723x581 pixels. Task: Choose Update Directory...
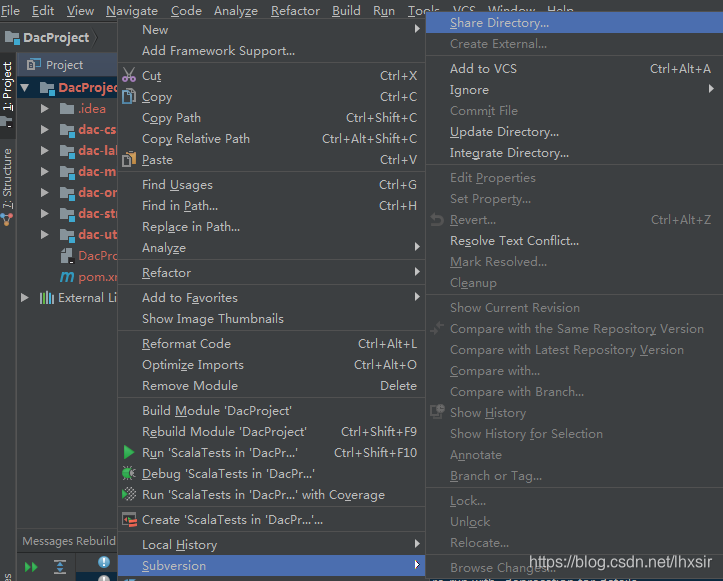click(x=574, y=132)
